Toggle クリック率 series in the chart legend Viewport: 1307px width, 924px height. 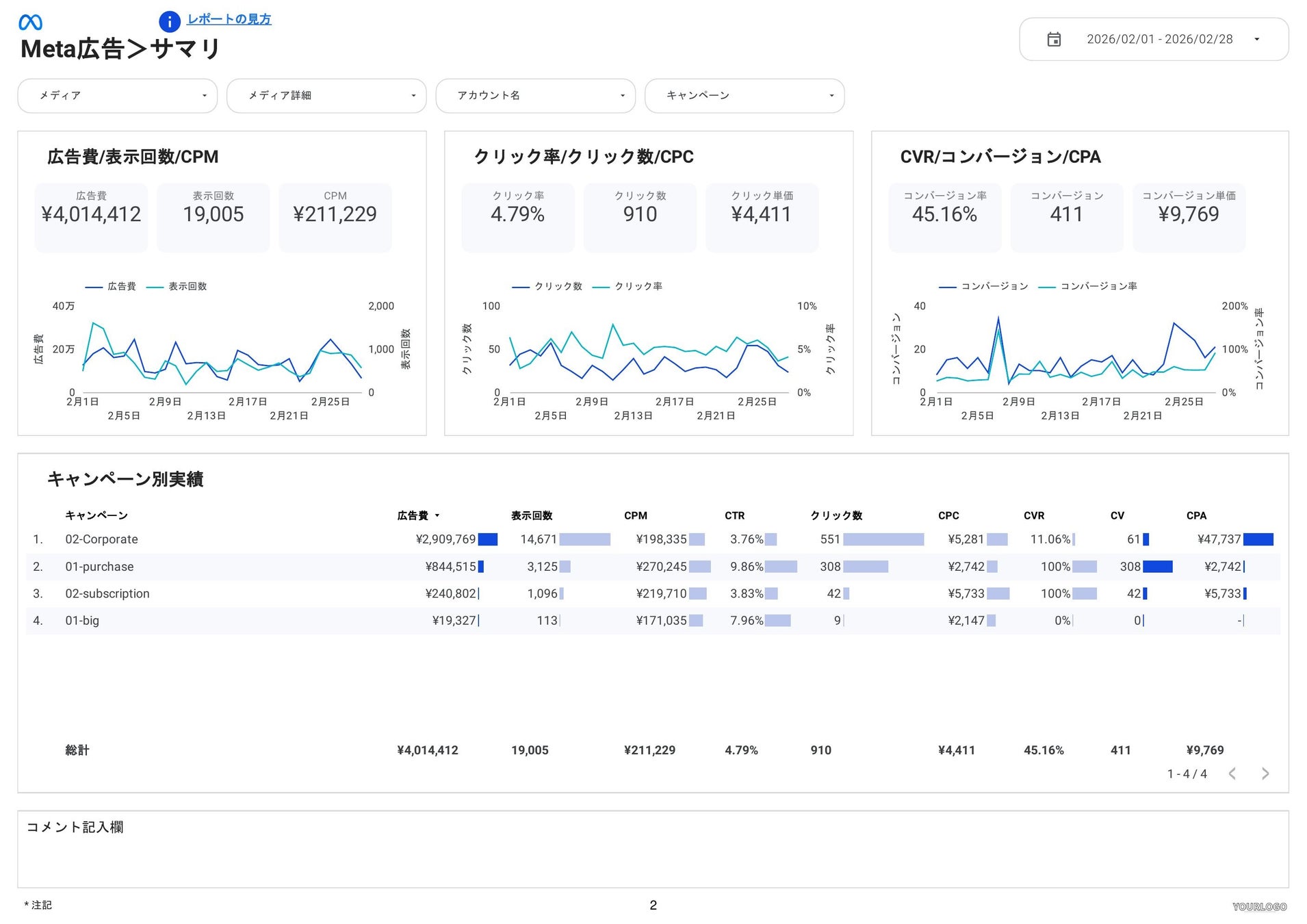638,286
